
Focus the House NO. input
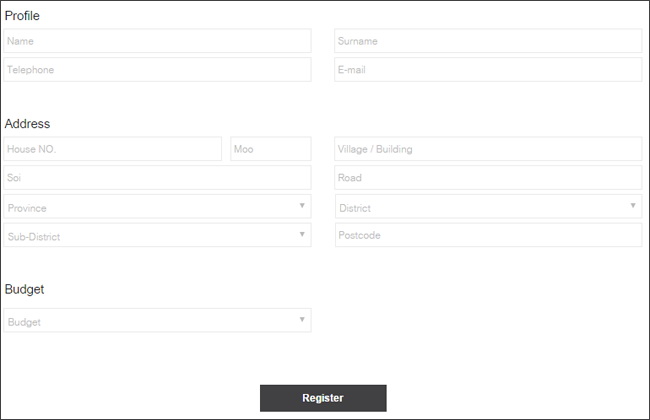(112, 149)
